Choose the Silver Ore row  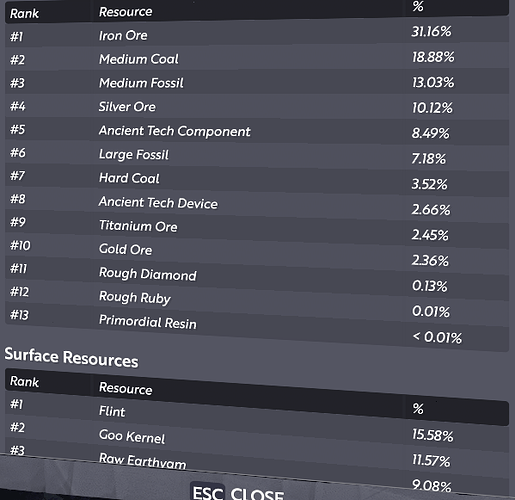click(x=257, y=107)
